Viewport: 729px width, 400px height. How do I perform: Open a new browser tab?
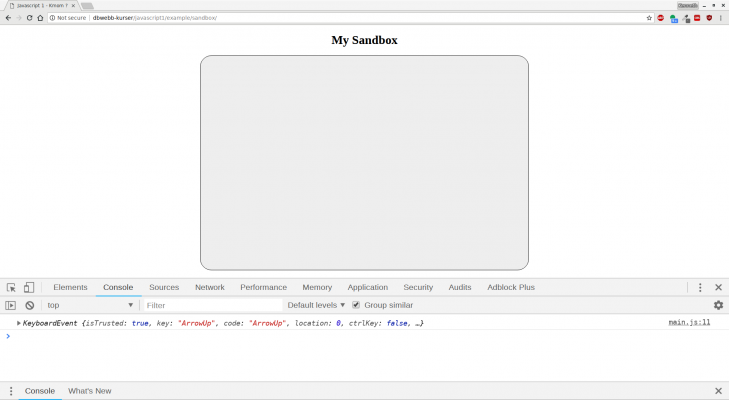(87, 6)
